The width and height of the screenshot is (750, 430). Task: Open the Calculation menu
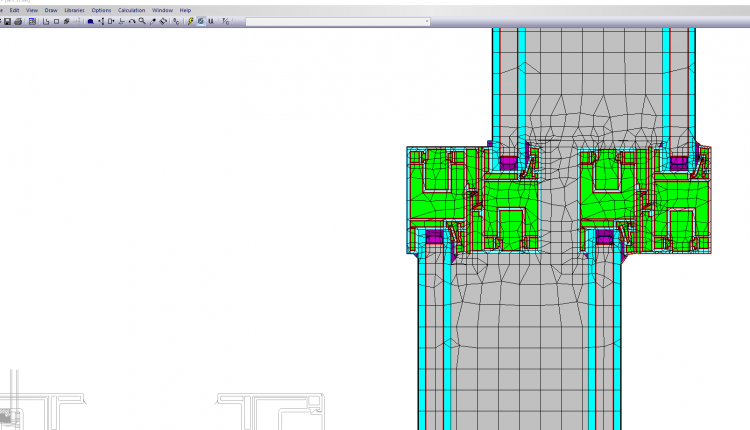click(x=131, y=10)
